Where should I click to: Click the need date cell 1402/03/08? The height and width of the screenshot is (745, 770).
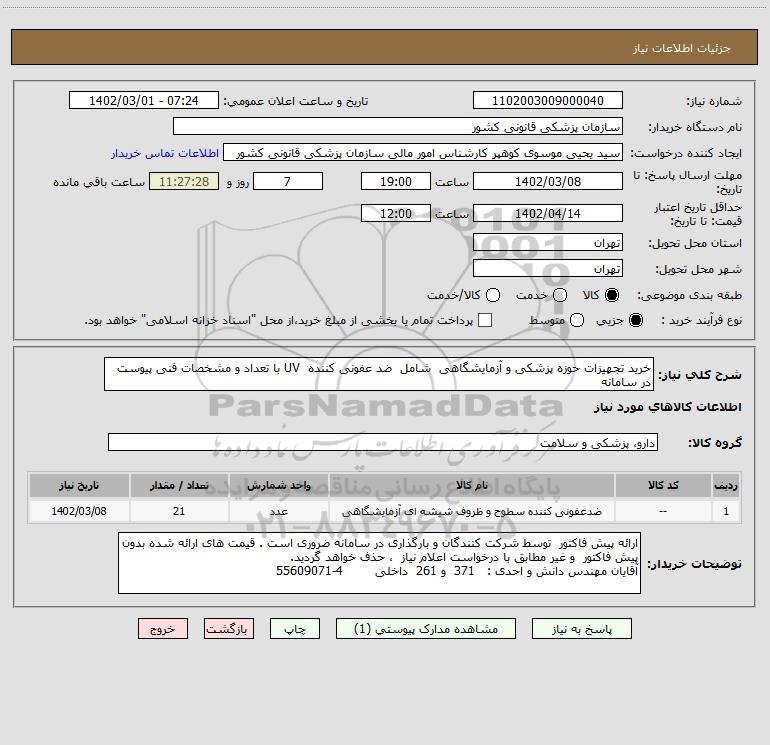pos(79,511)
